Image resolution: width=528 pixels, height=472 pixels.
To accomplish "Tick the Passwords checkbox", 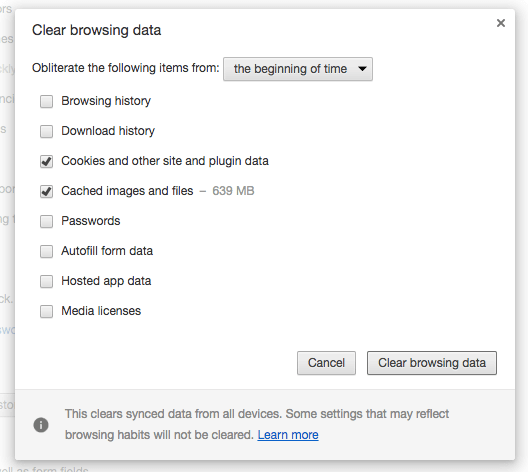I will pos(46,221).
